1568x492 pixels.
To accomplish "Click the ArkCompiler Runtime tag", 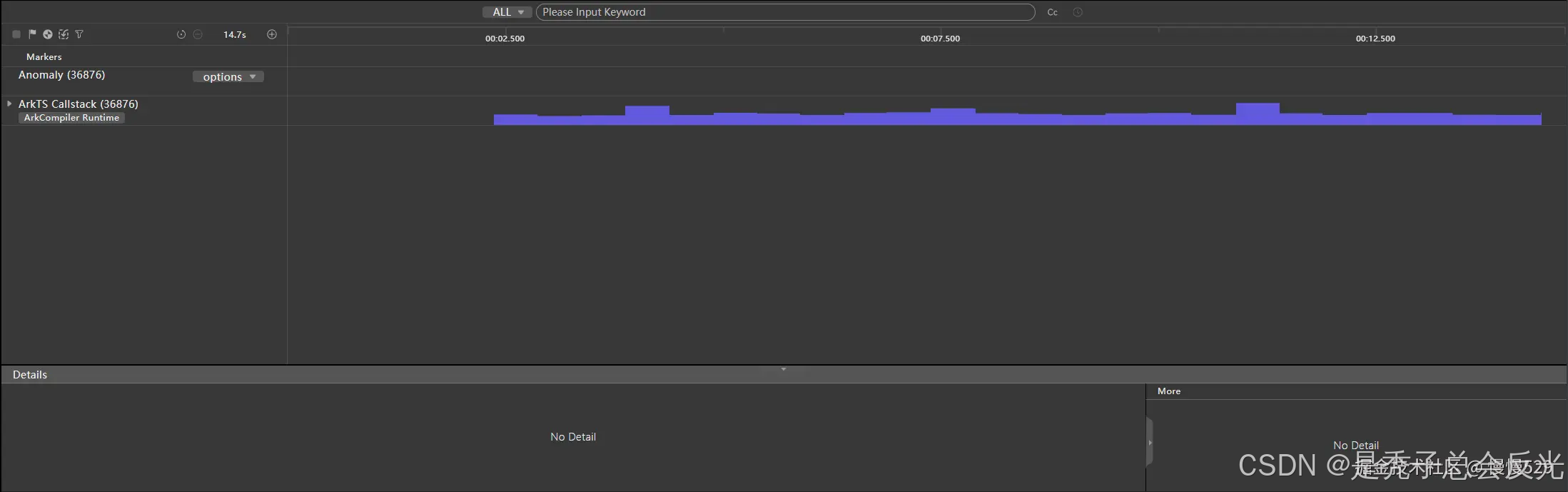I will [71, 118].
